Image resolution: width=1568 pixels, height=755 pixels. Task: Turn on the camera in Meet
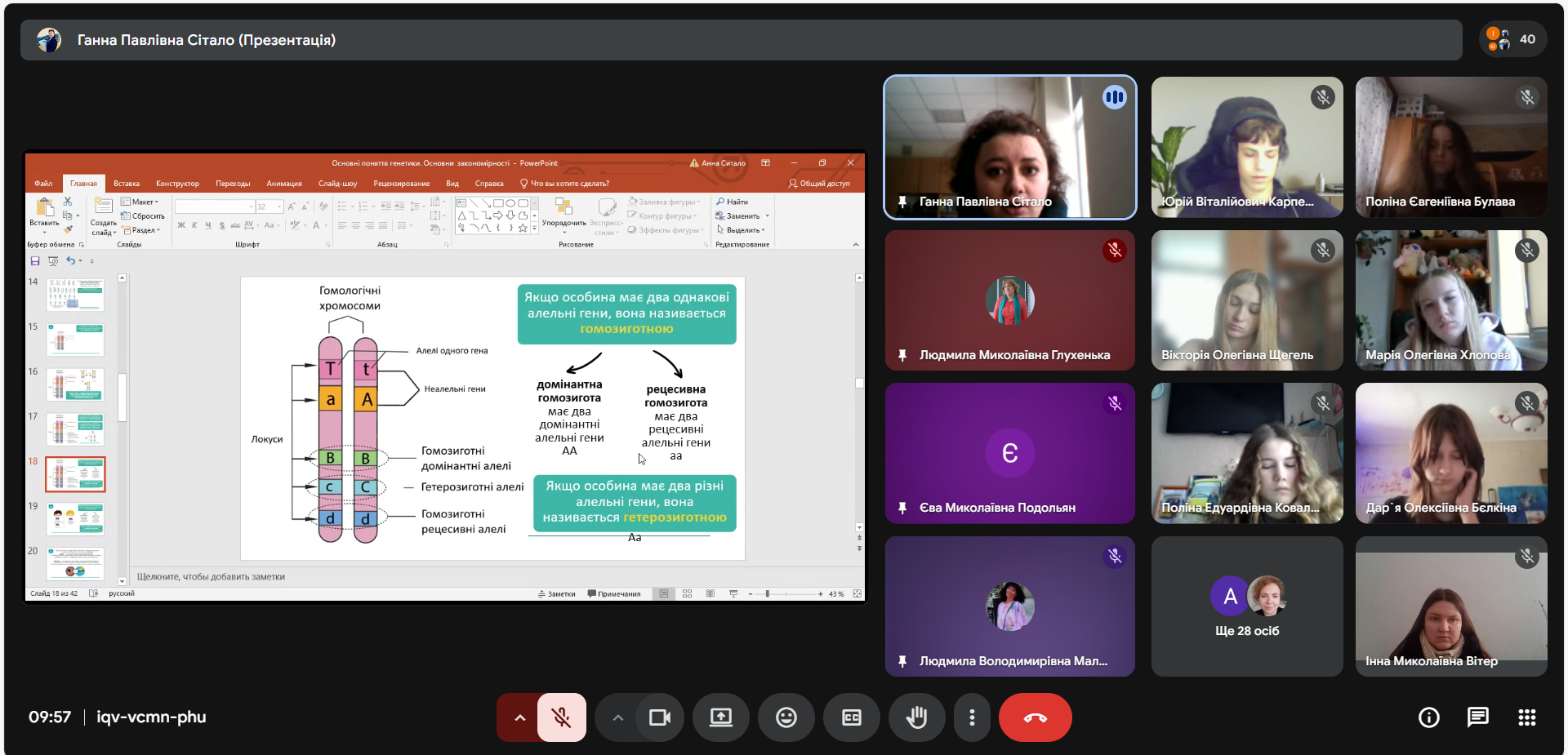659,717
